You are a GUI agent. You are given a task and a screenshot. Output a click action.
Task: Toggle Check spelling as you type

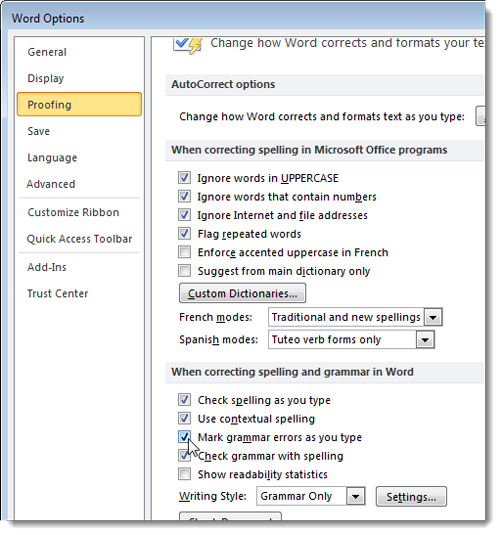pos(184,400)
